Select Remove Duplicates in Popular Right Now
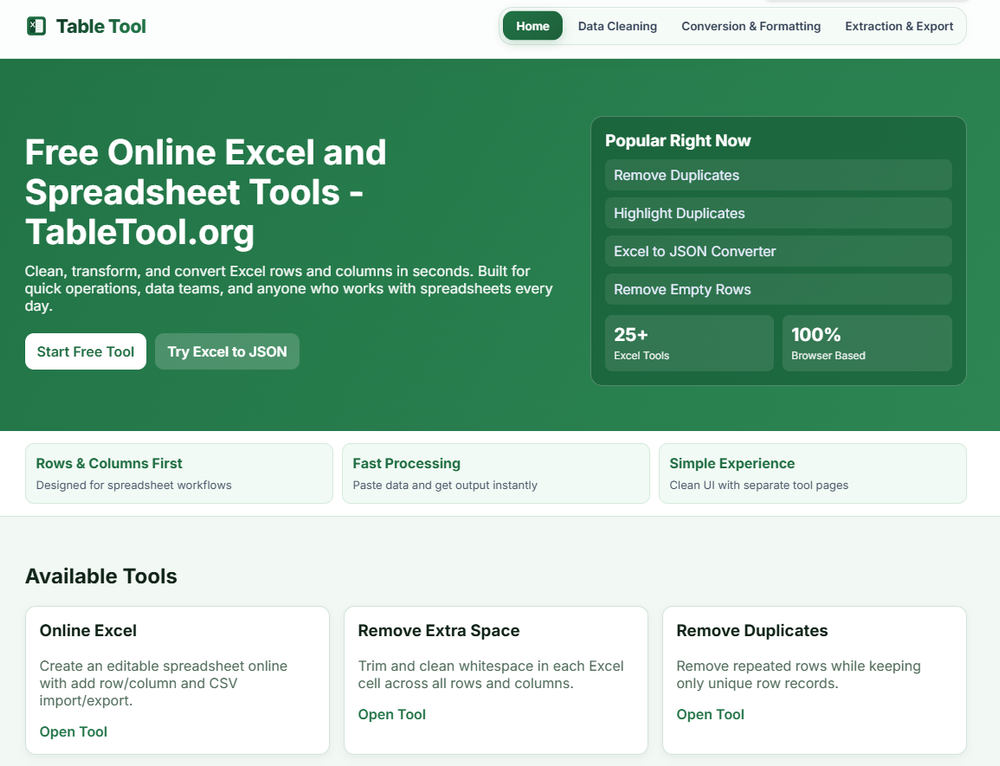Image resolution: width=1000 pixels, height=766 pixels. pyautogui.click(x=778, y=175)
